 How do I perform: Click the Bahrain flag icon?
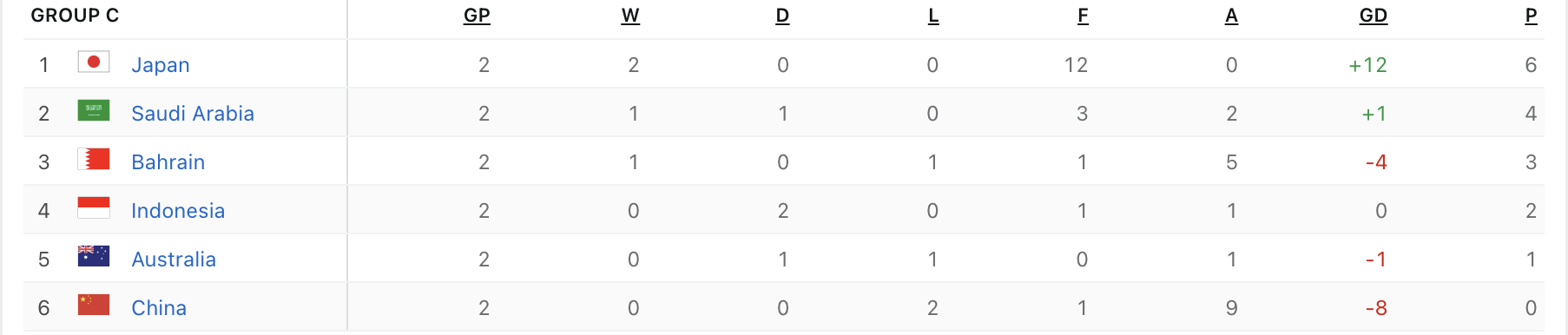[94, 159]
